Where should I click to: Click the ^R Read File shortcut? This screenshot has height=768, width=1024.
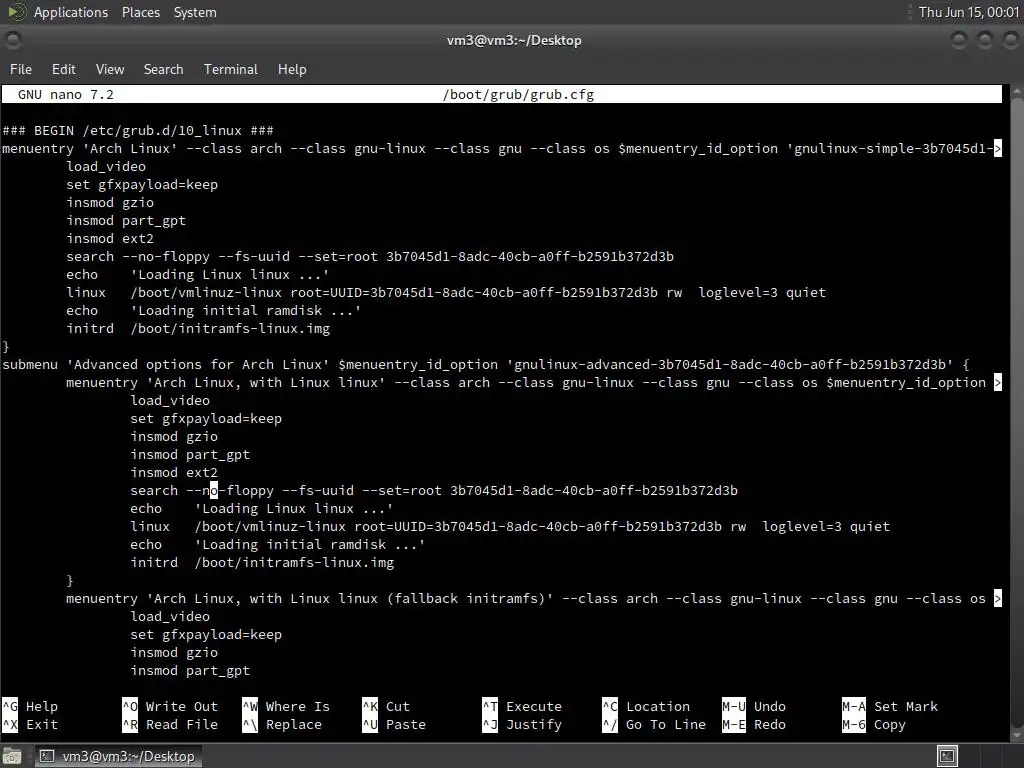coord(170,725)
